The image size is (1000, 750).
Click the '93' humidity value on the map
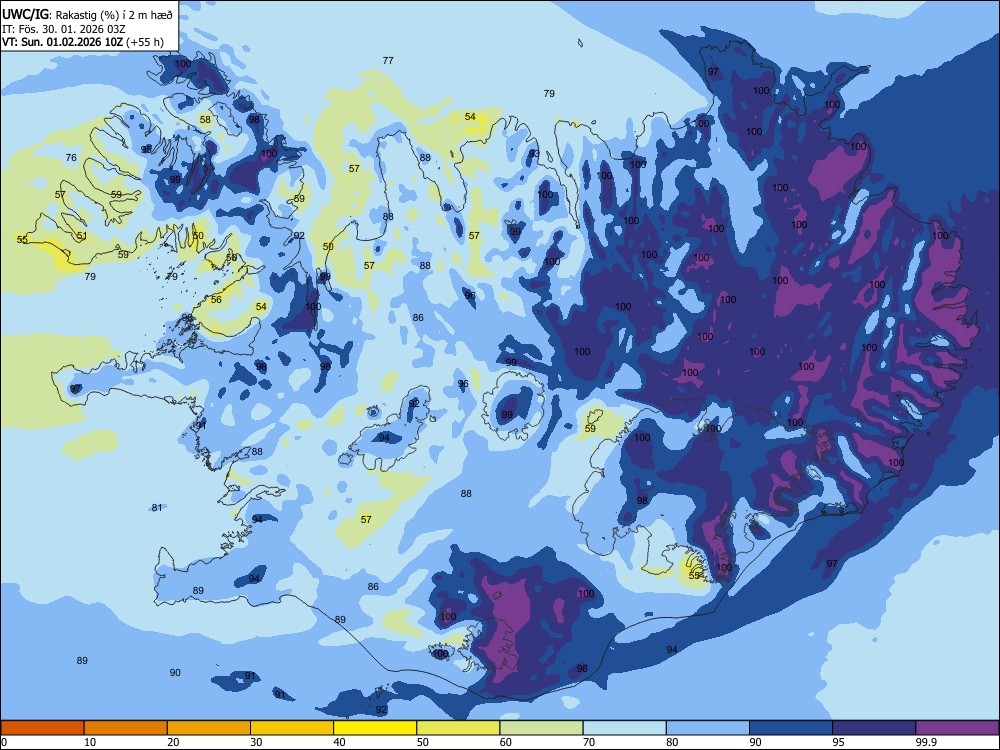point(534,154)
